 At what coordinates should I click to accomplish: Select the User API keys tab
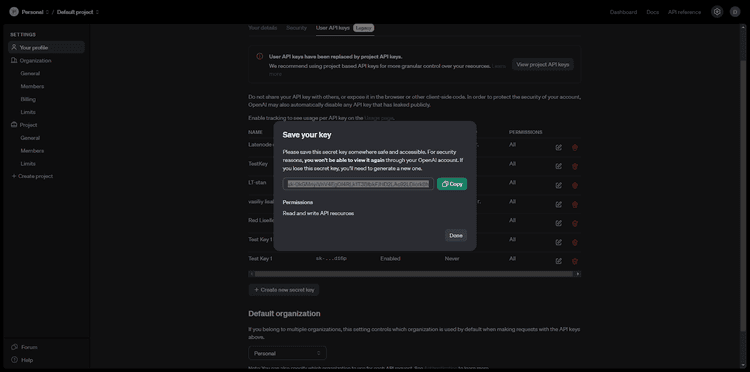(333, 28)
